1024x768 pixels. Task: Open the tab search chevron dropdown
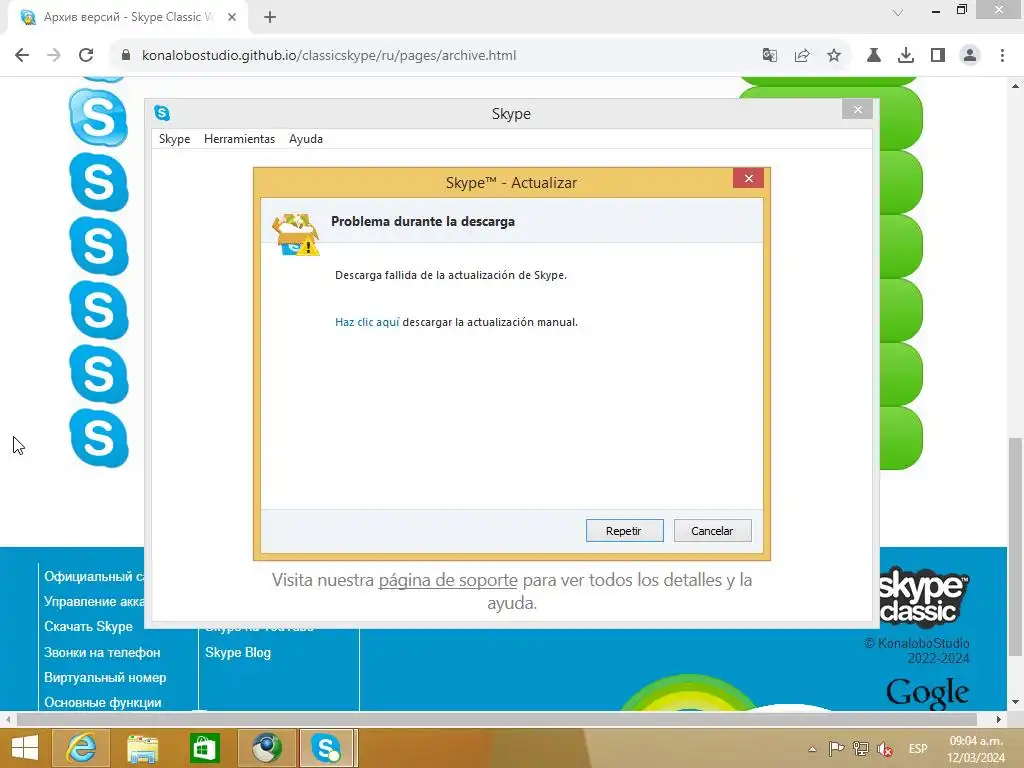(898, 12)
